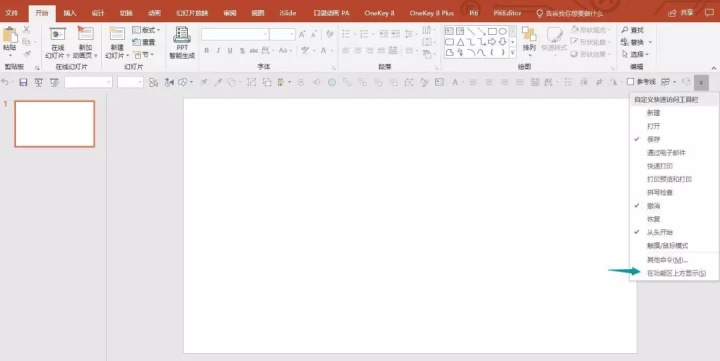Open the font size dropdown in ribbon

[291, 34]
